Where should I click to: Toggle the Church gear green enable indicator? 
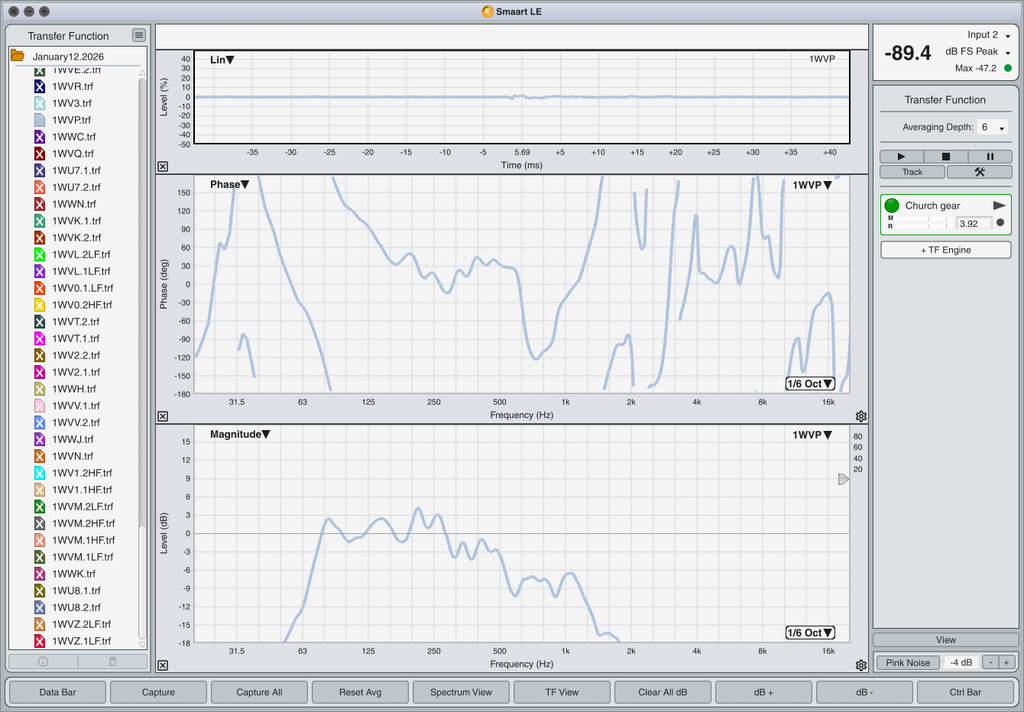892,205
